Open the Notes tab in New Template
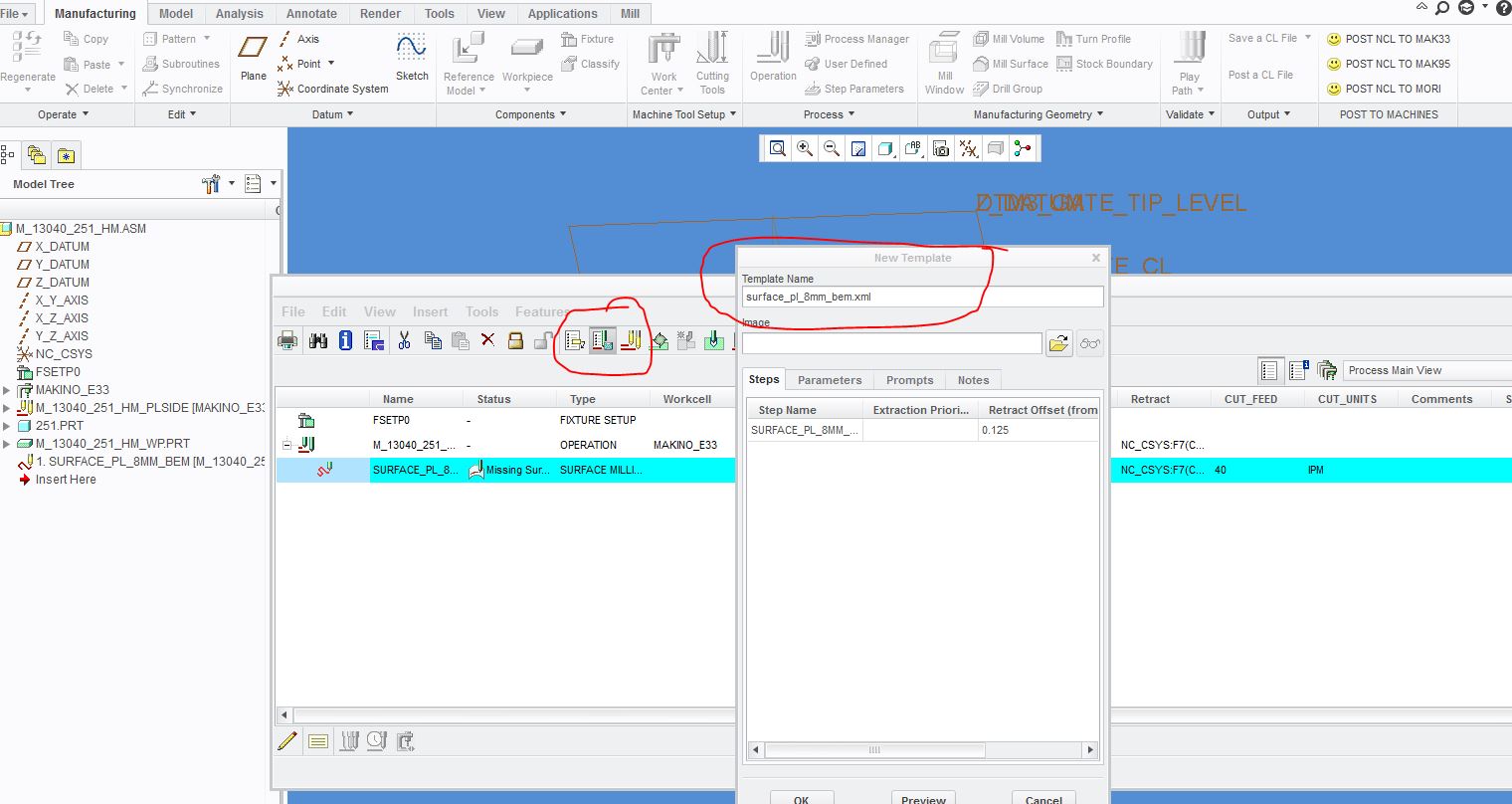 coord(974,380)
